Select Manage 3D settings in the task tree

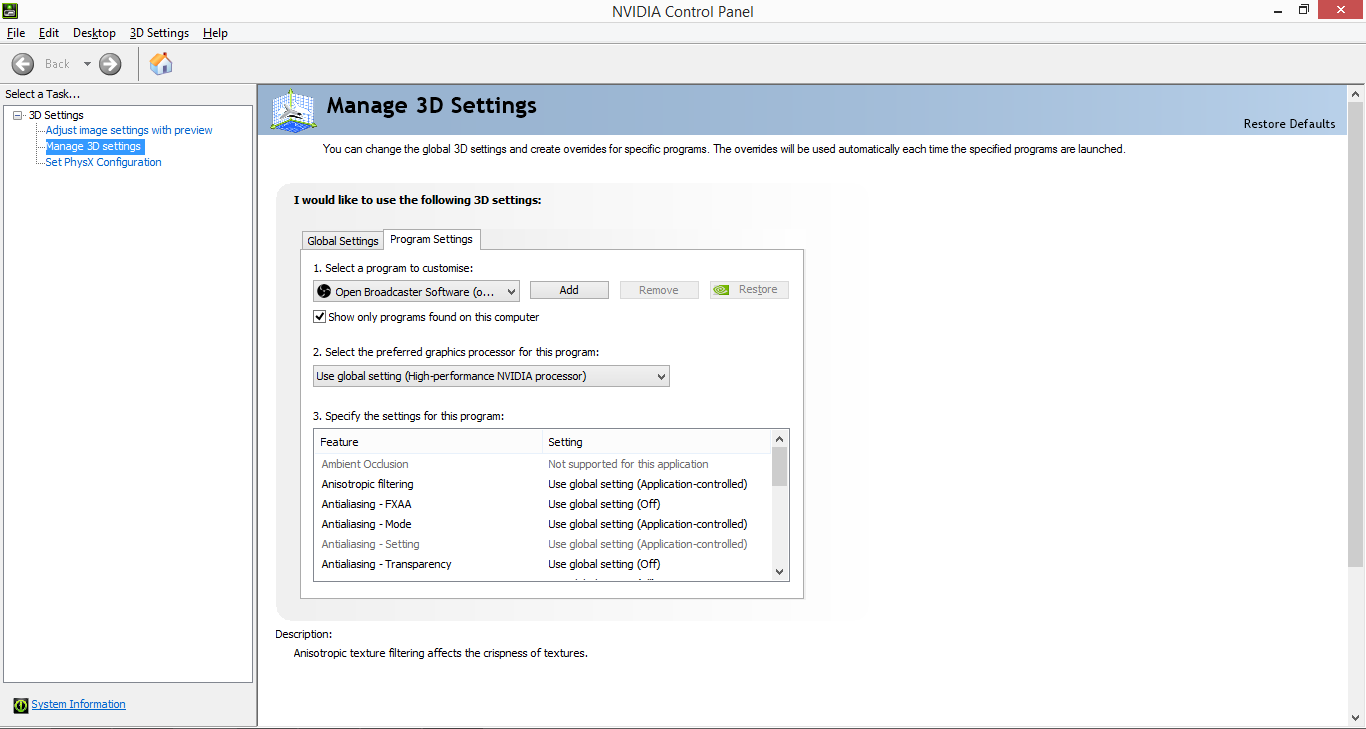(94, 146)
